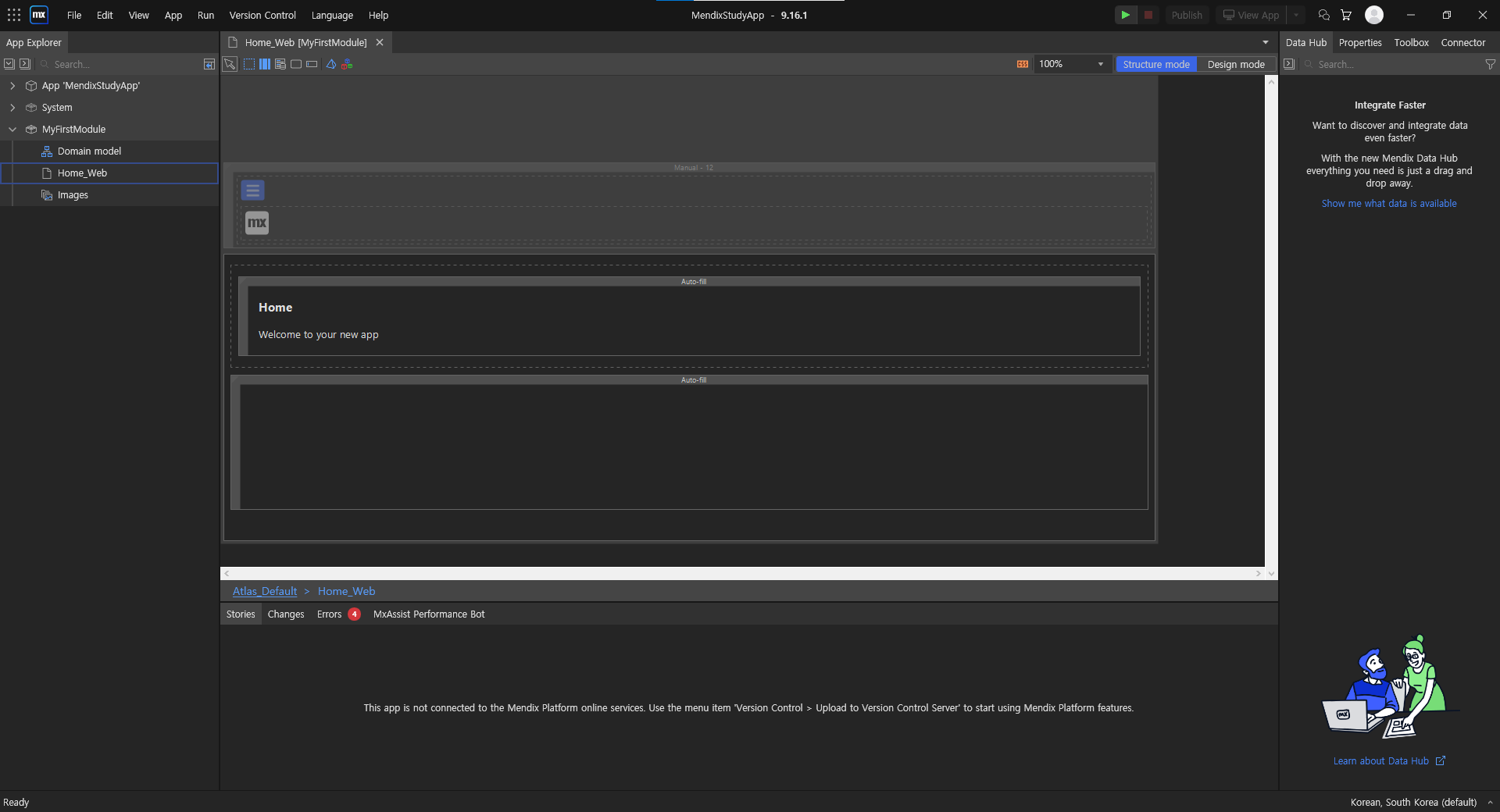Open the feedback chat bubbles icon
Viewport: 1500px width, 812px height.
(1323, 15)
